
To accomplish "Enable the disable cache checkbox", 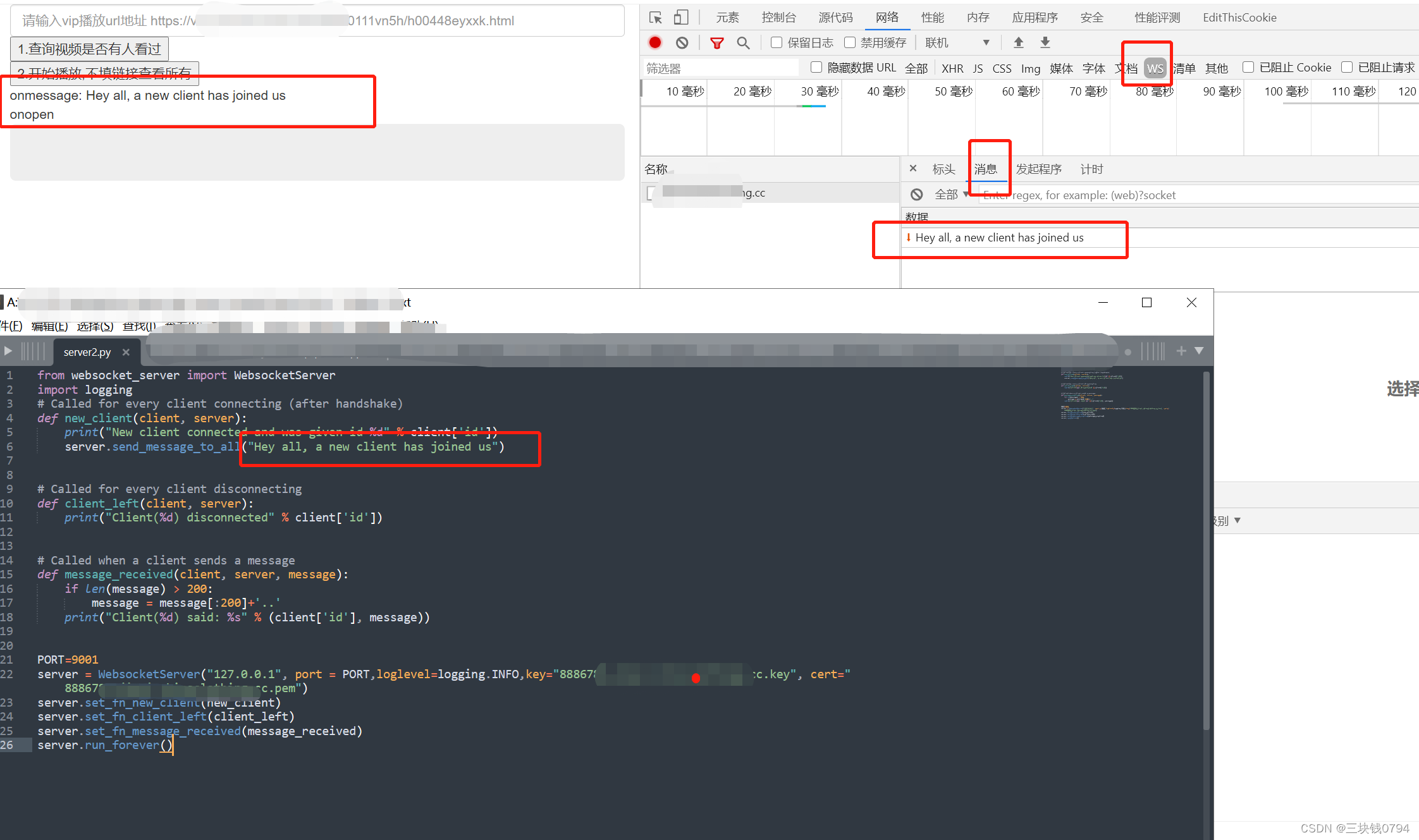I will [x=850, y=42].
